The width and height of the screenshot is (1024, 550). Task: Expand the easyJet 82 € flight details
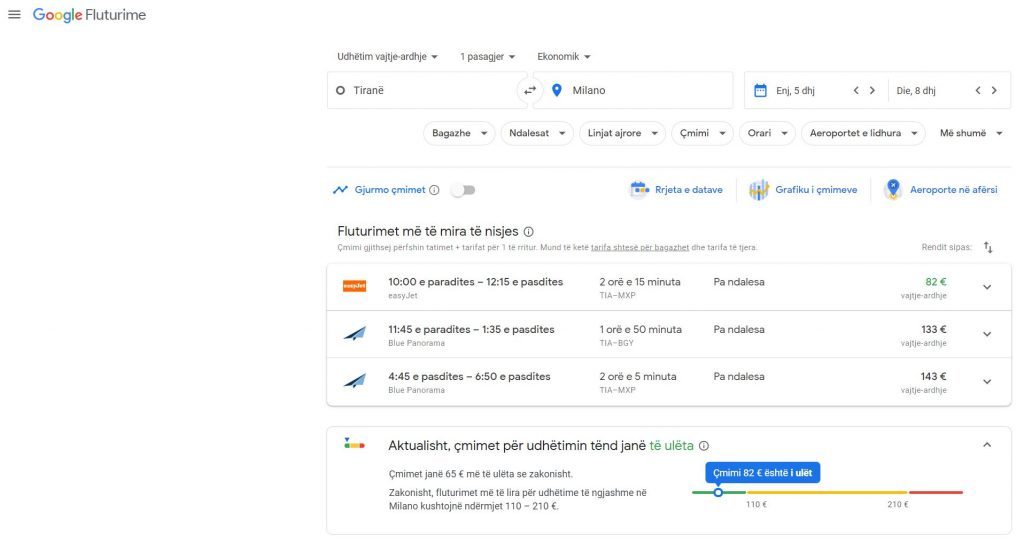(x=987, y=287)
